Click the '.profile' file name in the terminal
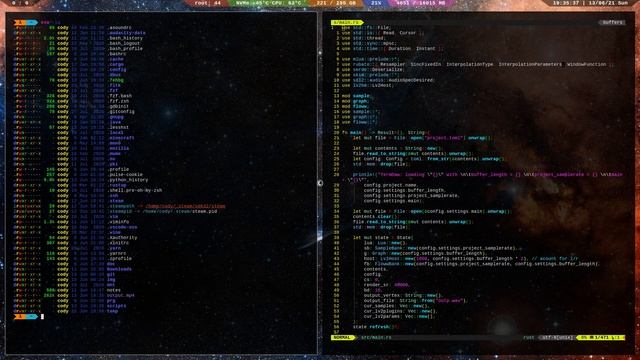 point(118,169)
